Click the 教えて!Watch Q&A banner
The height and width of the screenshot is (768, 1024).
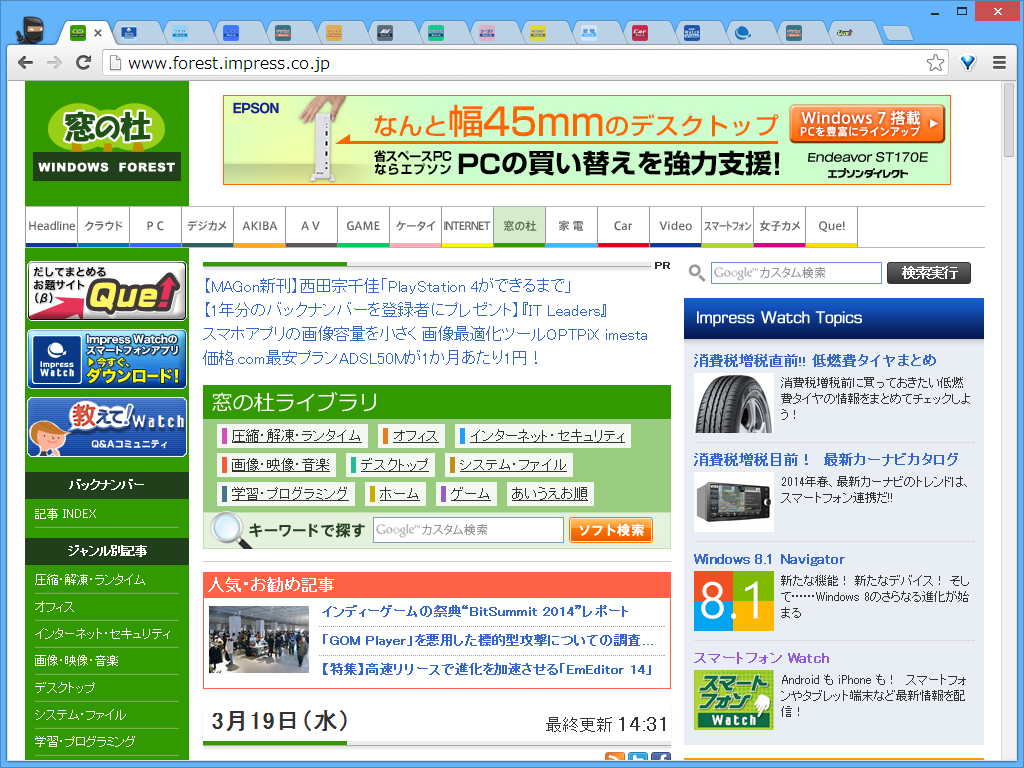pos(106,427)
